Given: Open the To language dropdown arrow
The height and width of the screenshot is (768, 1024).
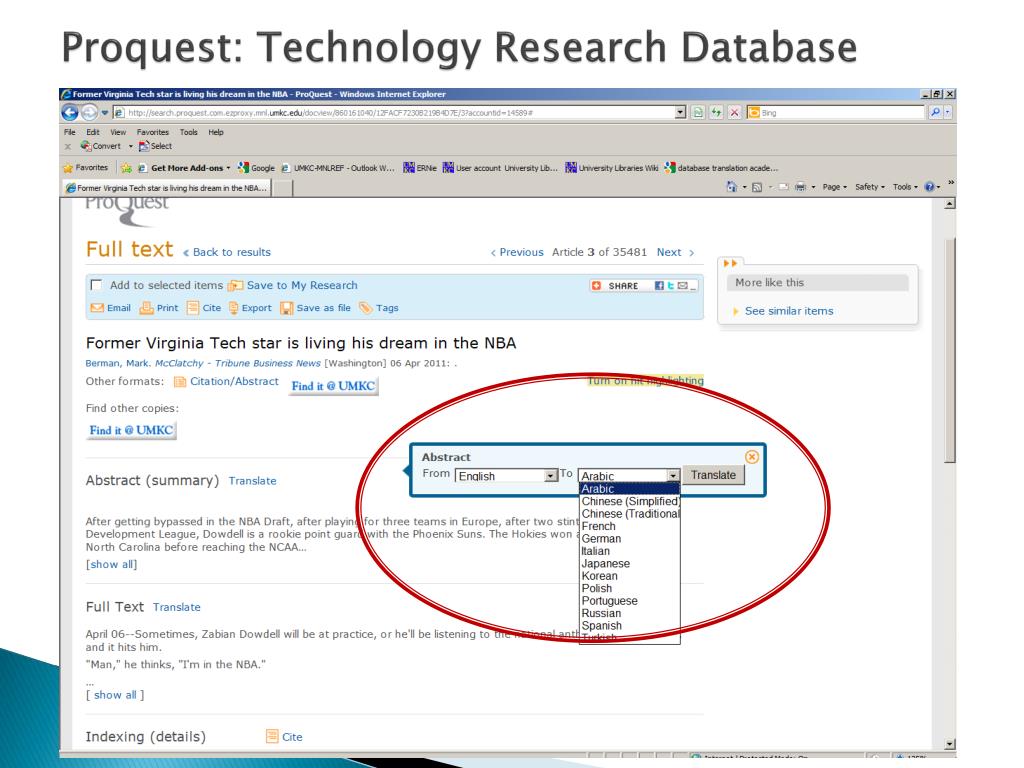Looking at the screenshot, I should click(673, 476).
